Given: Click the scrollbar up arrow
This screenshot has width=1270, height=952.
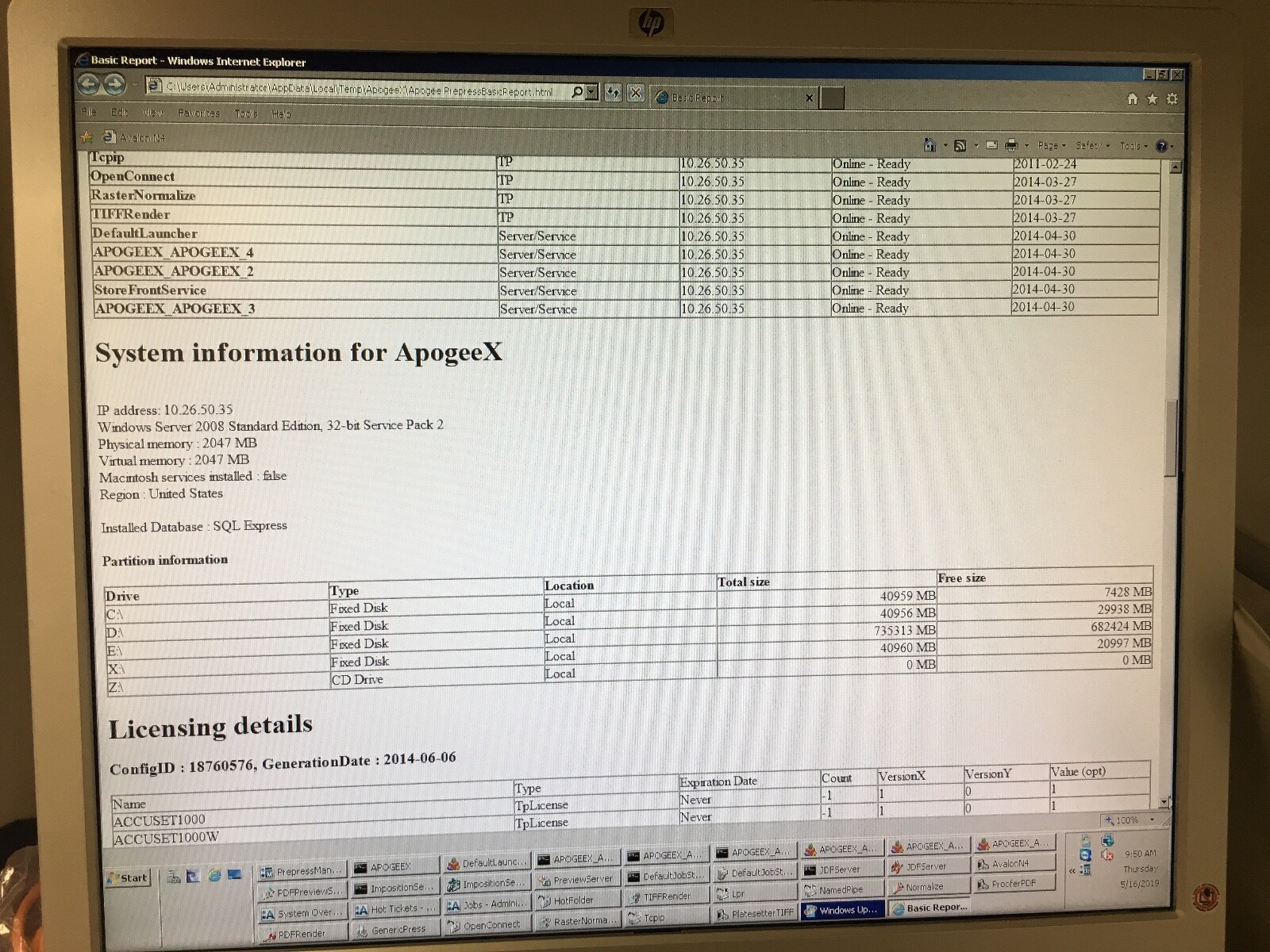Looking at the screenshot, I should tap(1176, 167).
